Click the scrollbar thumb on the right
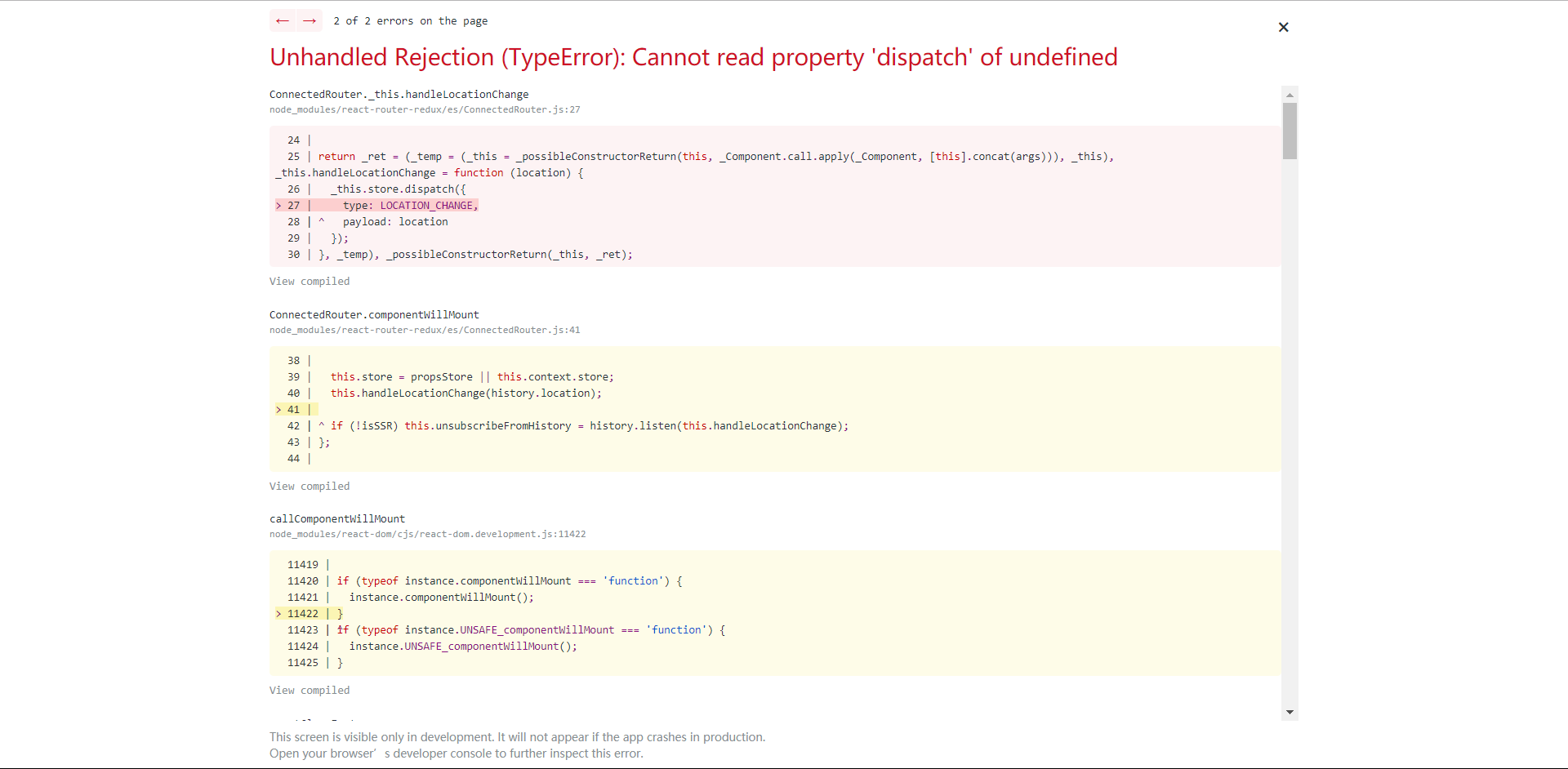 1289,131
